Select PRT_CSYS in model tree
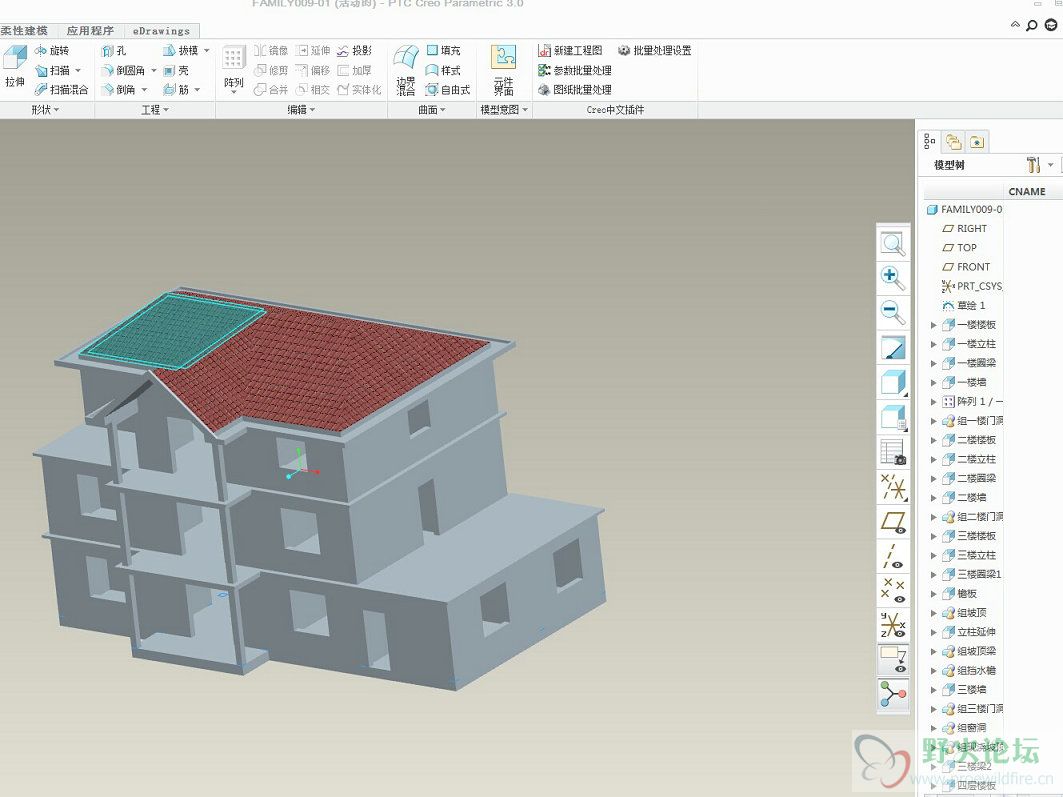Image resolution: width=1063 pixels, height=797 pixels. point(972,287)
